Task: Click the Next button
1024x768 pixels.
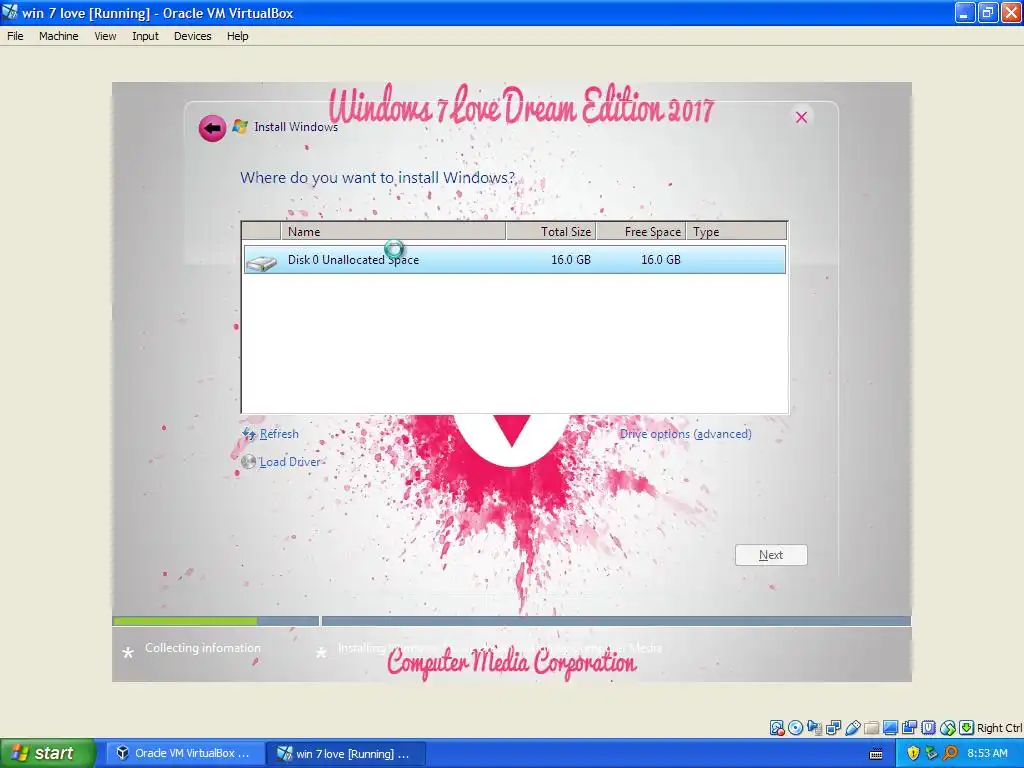Action: coord(771,555)
